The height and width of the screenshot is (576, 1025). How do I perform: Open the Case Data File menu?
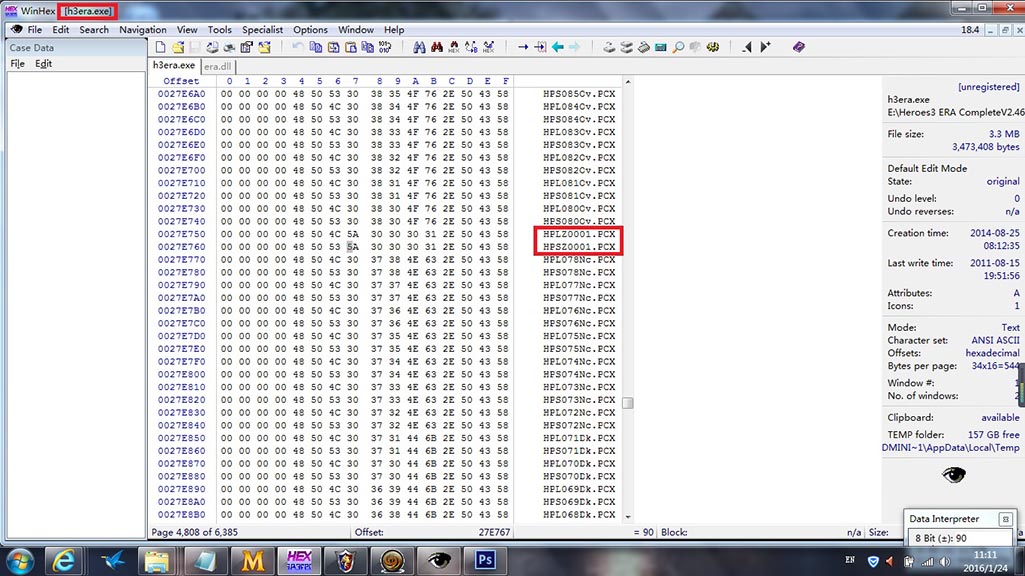coord(18,63)
